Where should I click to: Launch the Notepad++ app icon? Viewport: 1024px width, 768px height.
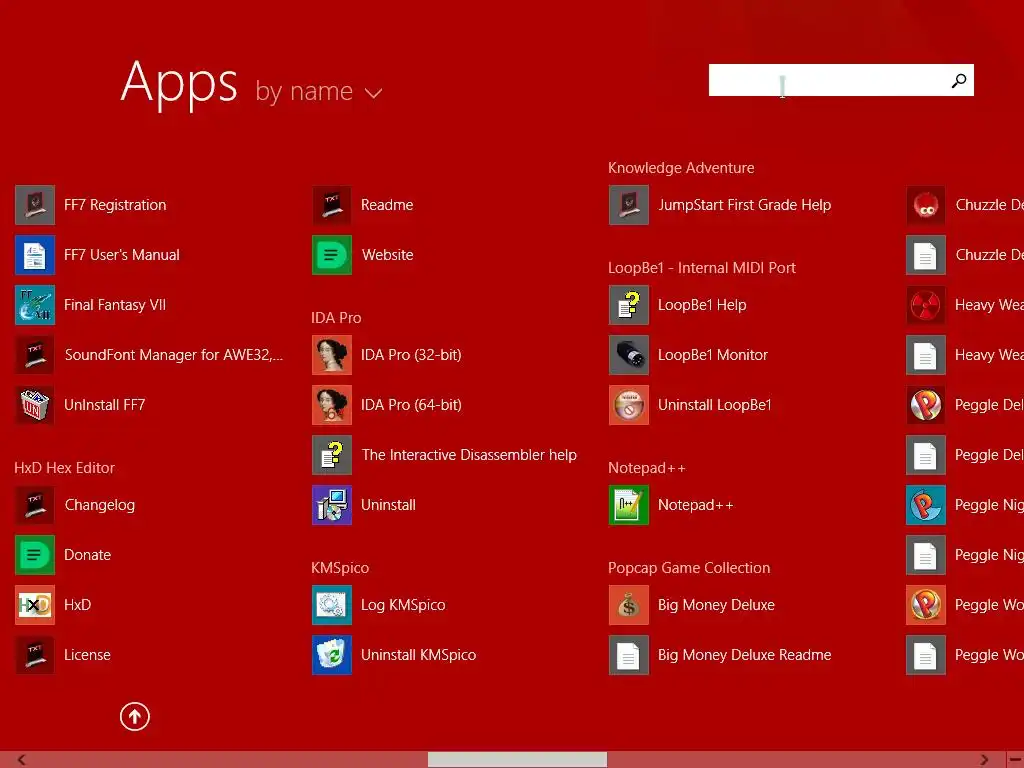click(629, 505)
